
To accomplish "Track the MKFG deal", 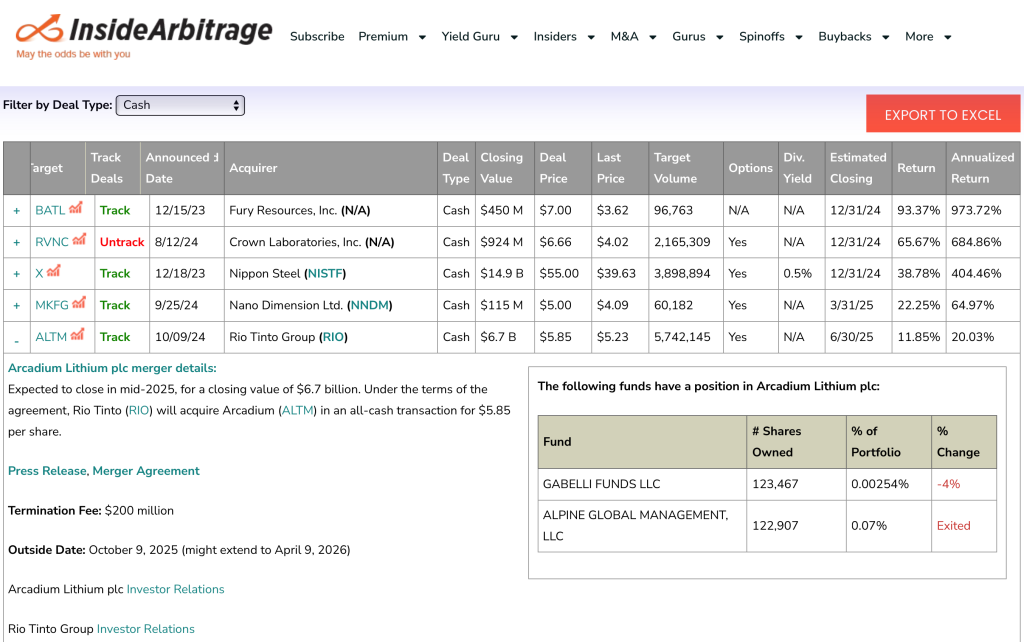I will coord(115,305).
